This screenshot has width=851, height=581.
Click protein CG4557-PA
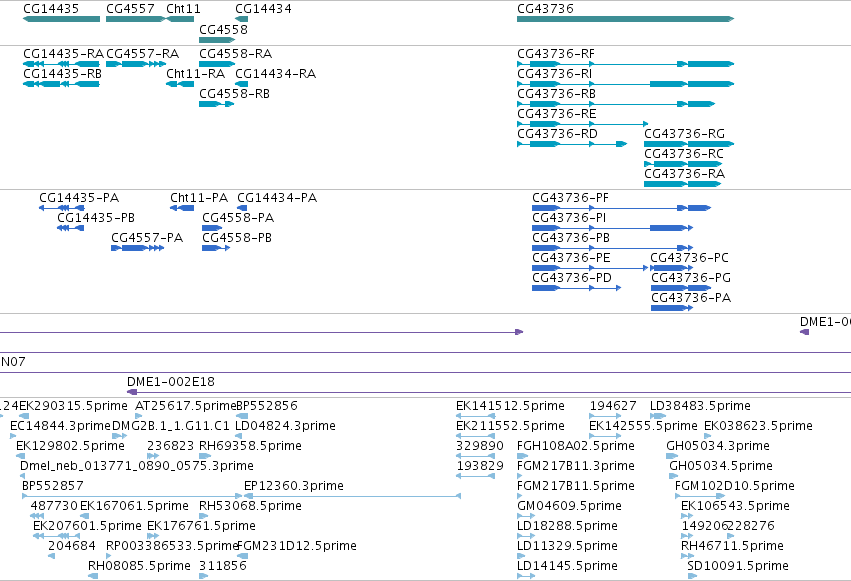click(137, 248)
